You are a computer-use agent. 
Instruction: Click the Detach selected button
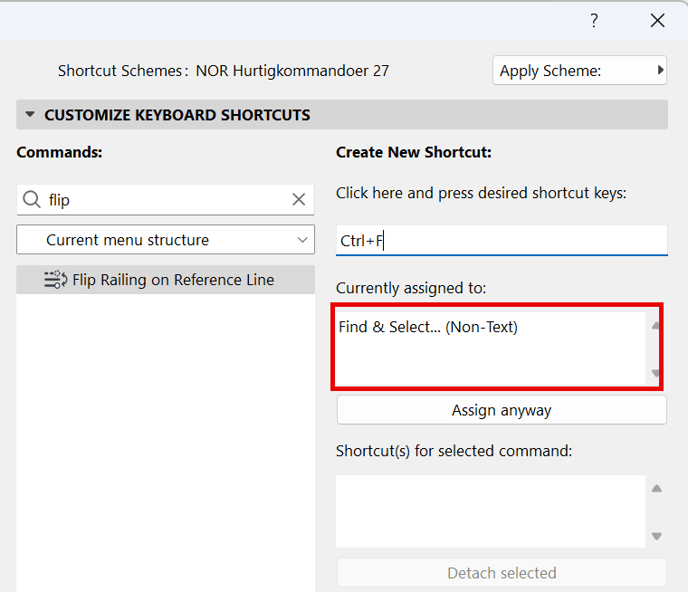(x=502, y=573)
